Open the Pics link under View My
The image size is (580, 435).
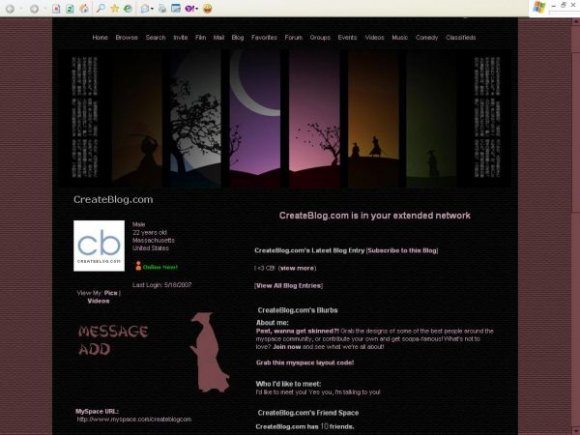click(x=110, y=293)
